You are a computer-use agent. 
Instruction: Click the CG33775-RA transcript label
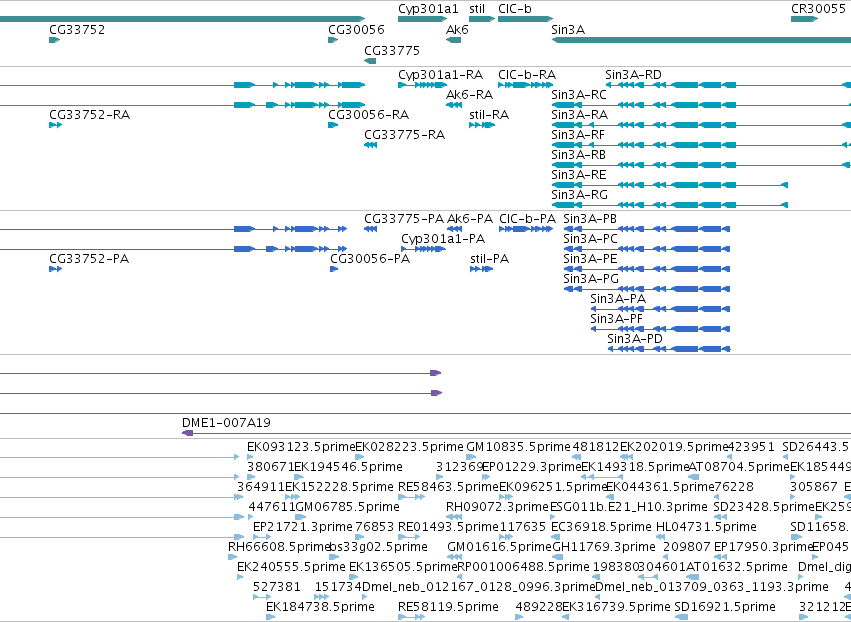[x=404, y=135]
